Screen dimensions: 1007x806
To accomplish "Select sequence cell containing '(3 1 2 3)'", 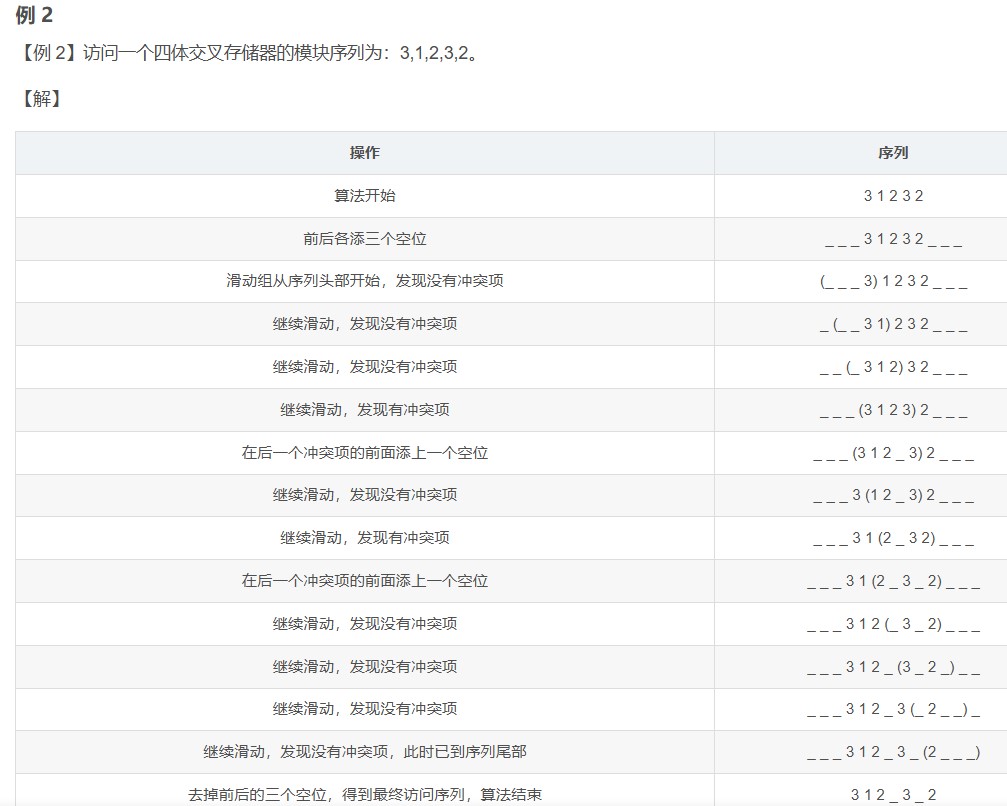I will click(x=892, y=410).
